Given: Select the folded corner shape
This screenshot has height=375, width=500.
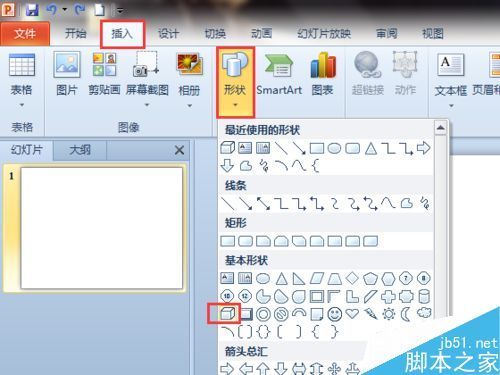Looking at the screenshot, I should click(317, 314).
